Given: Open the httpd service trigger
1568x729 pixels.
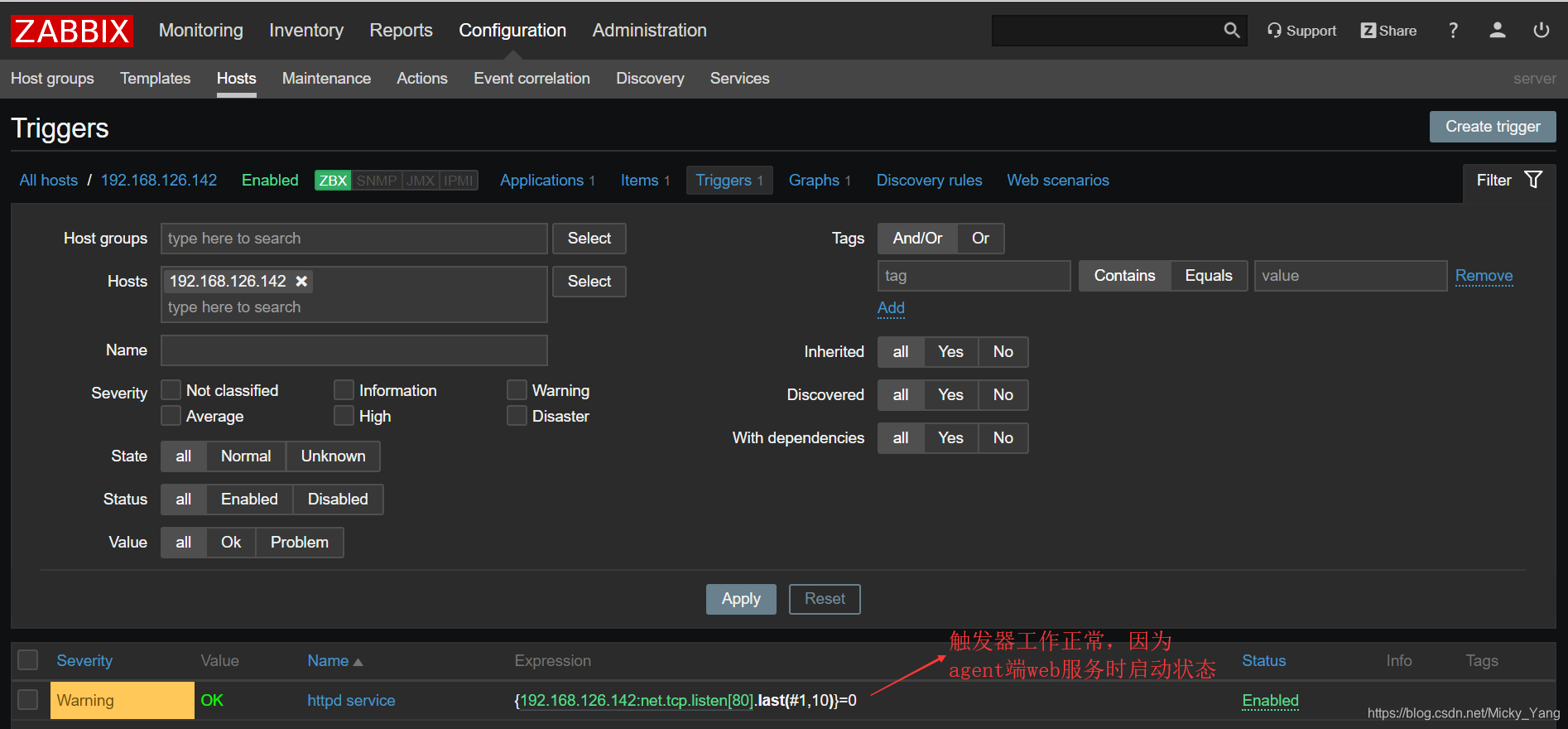Looking at the screenshot, I should point(351,701).
